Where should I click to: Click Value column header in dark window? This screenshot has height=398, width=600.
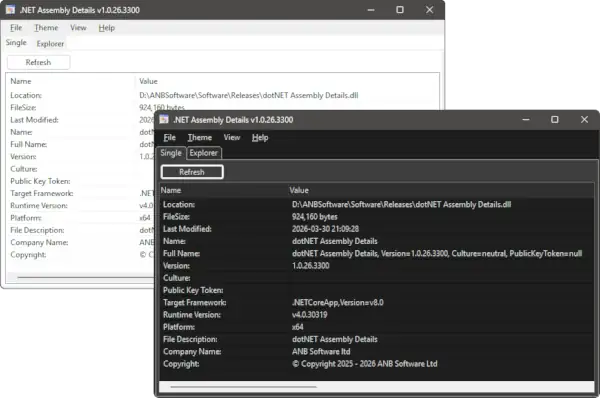tap(441, 190)
